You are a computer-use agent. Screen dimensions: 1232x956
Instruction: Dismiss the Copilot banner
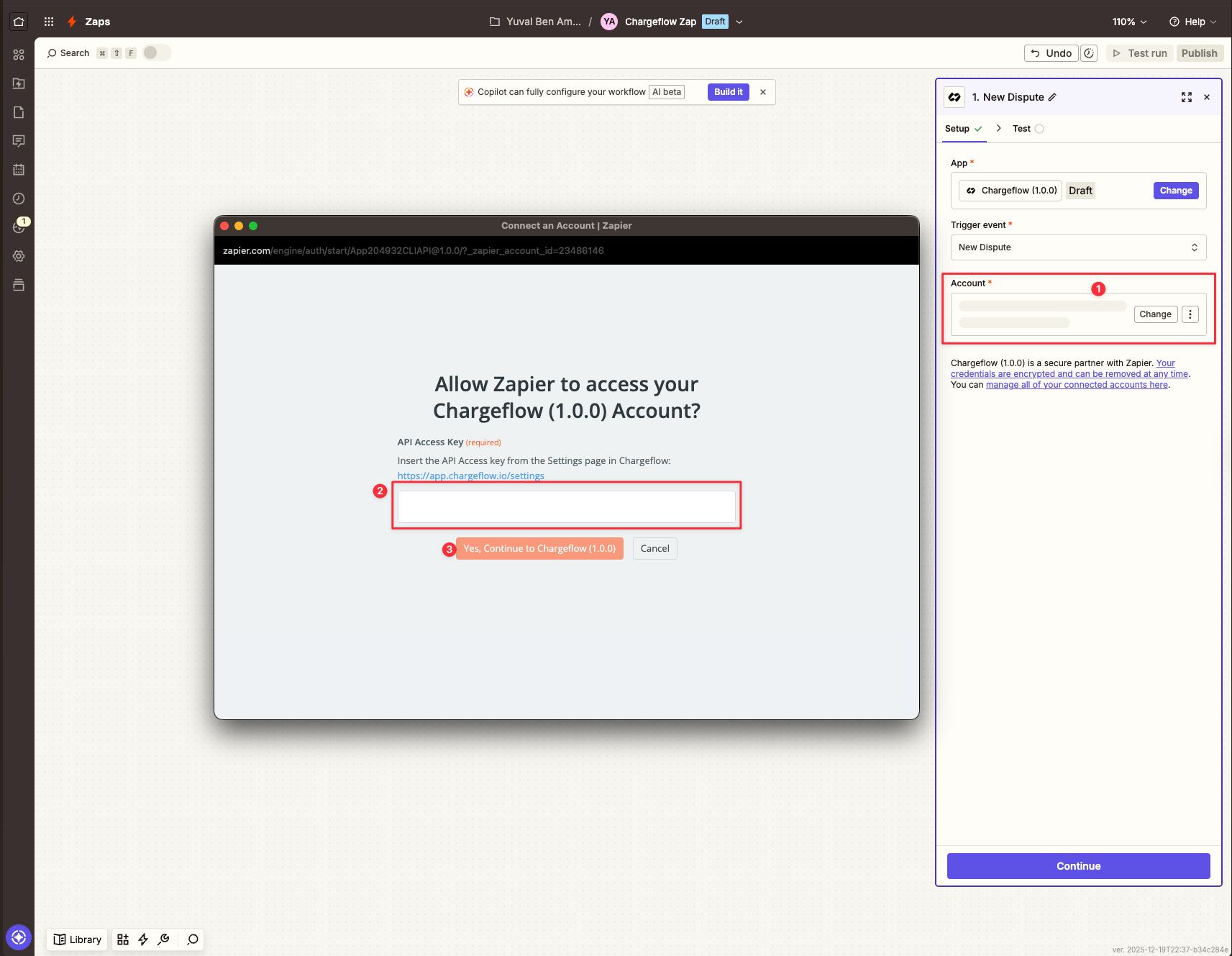pos(763,92)
